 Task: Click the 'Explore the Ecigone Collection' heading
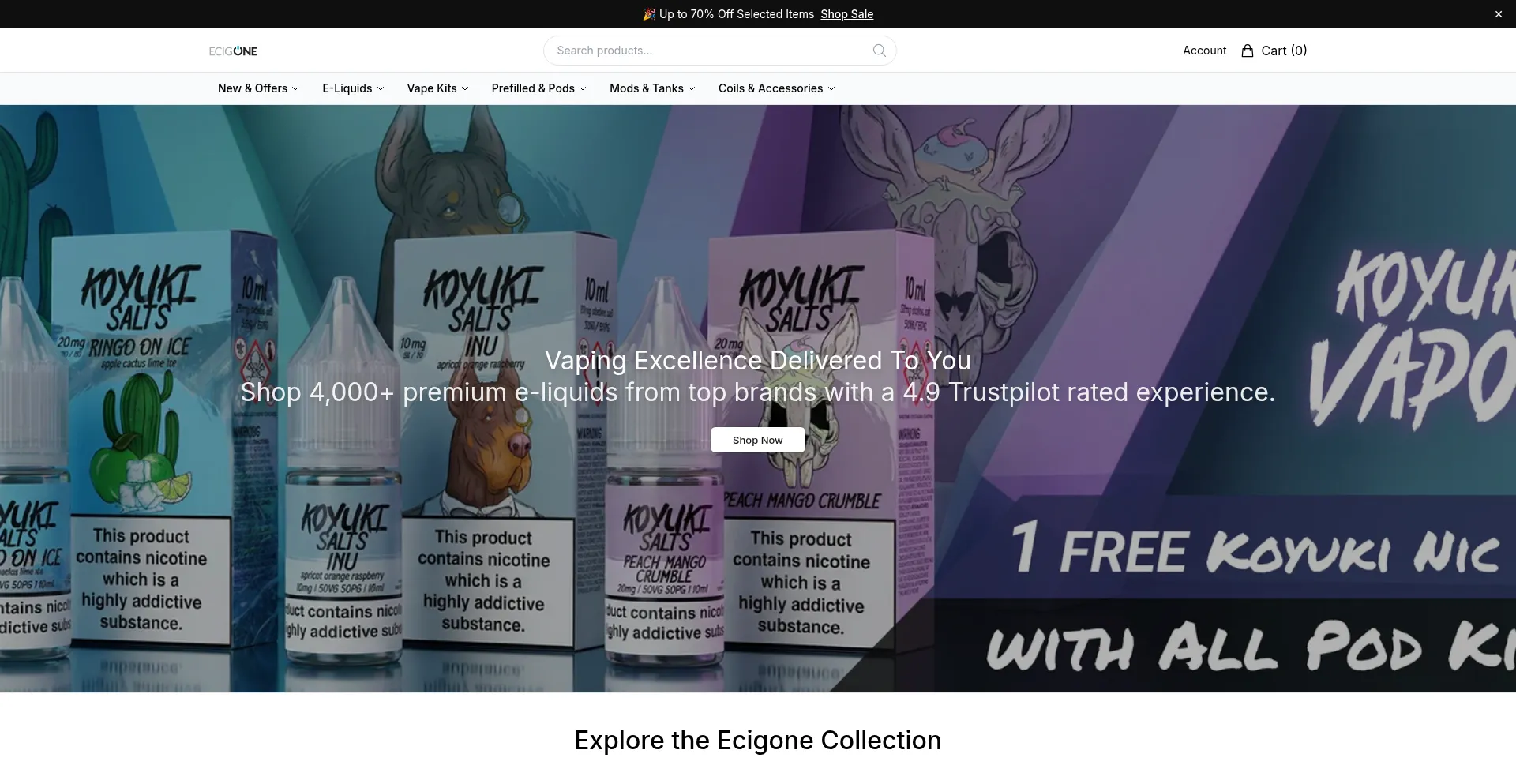pos(757,741)
